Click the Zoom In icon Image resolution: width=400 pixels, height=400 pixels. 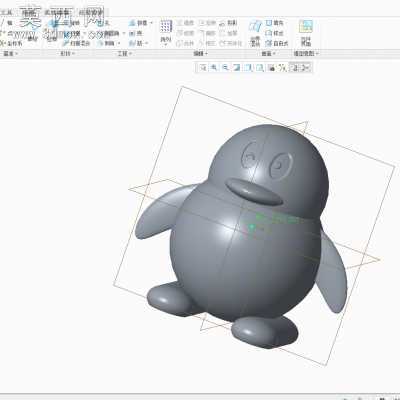click(214, 68)
